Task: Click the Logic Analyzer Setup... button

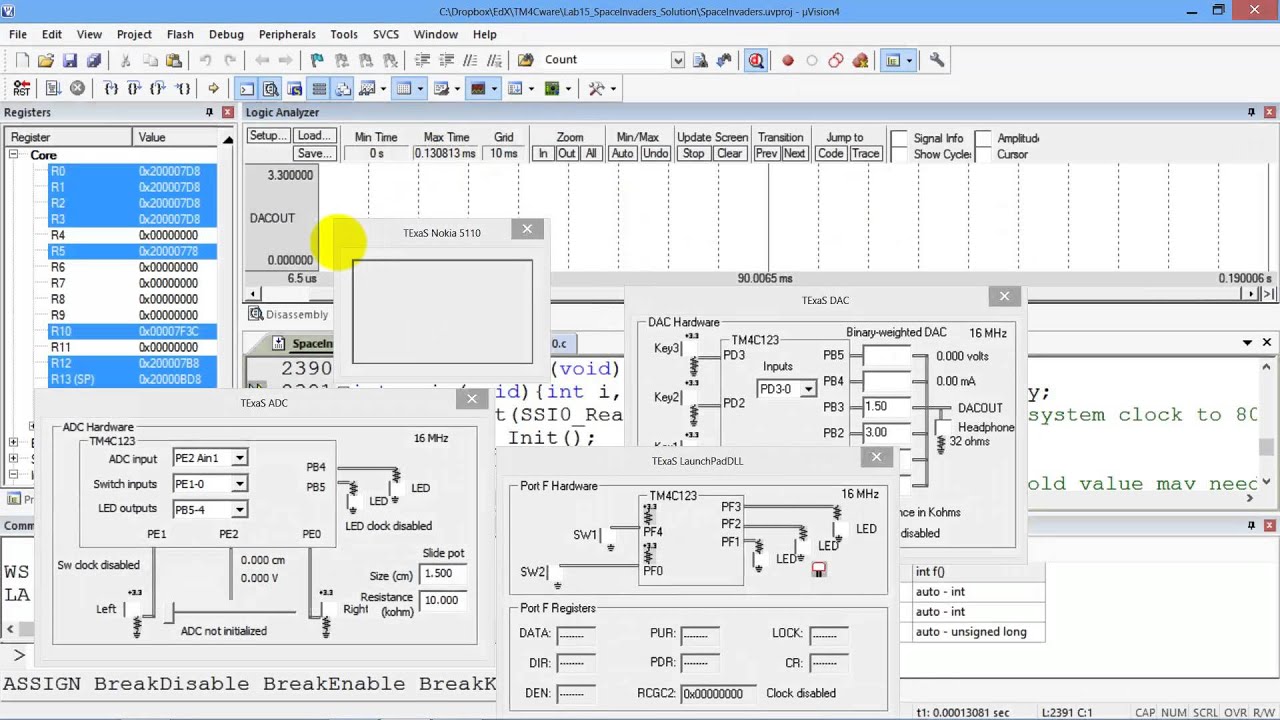Action: pos(268,136)
